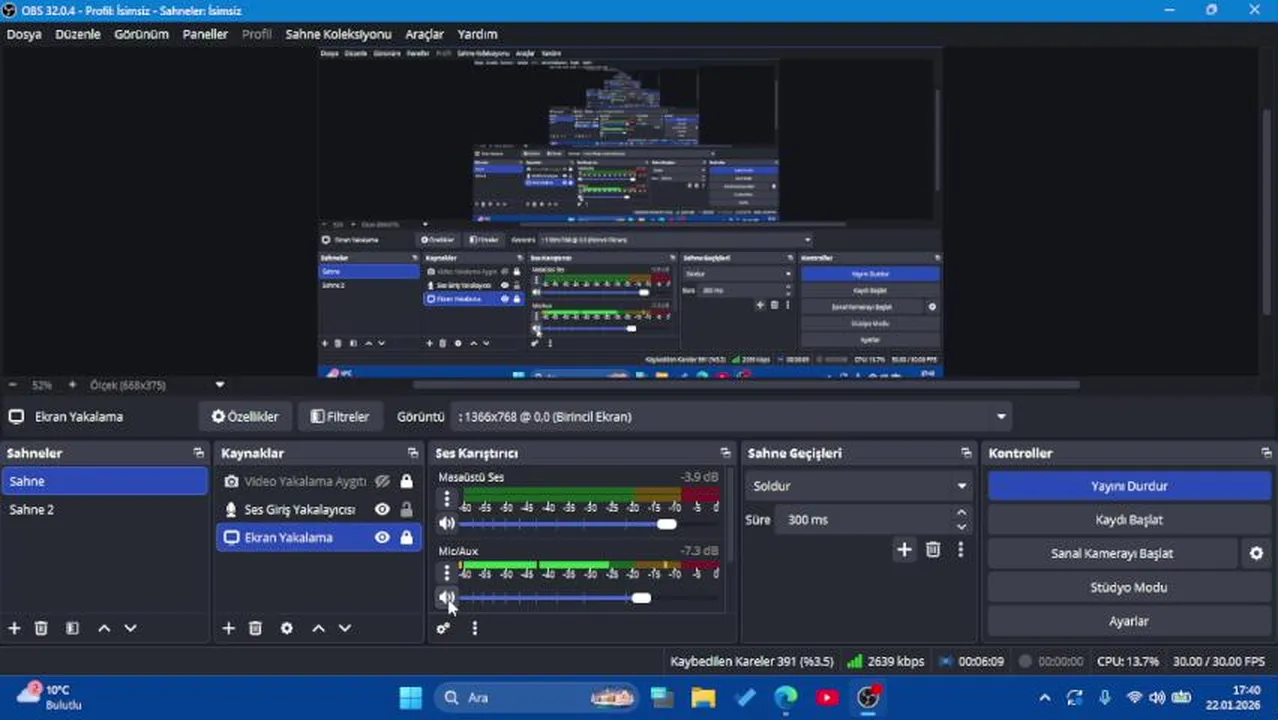
Task: Add a new source in Kaynaklar panel
Action: click(x=228, y=628)
